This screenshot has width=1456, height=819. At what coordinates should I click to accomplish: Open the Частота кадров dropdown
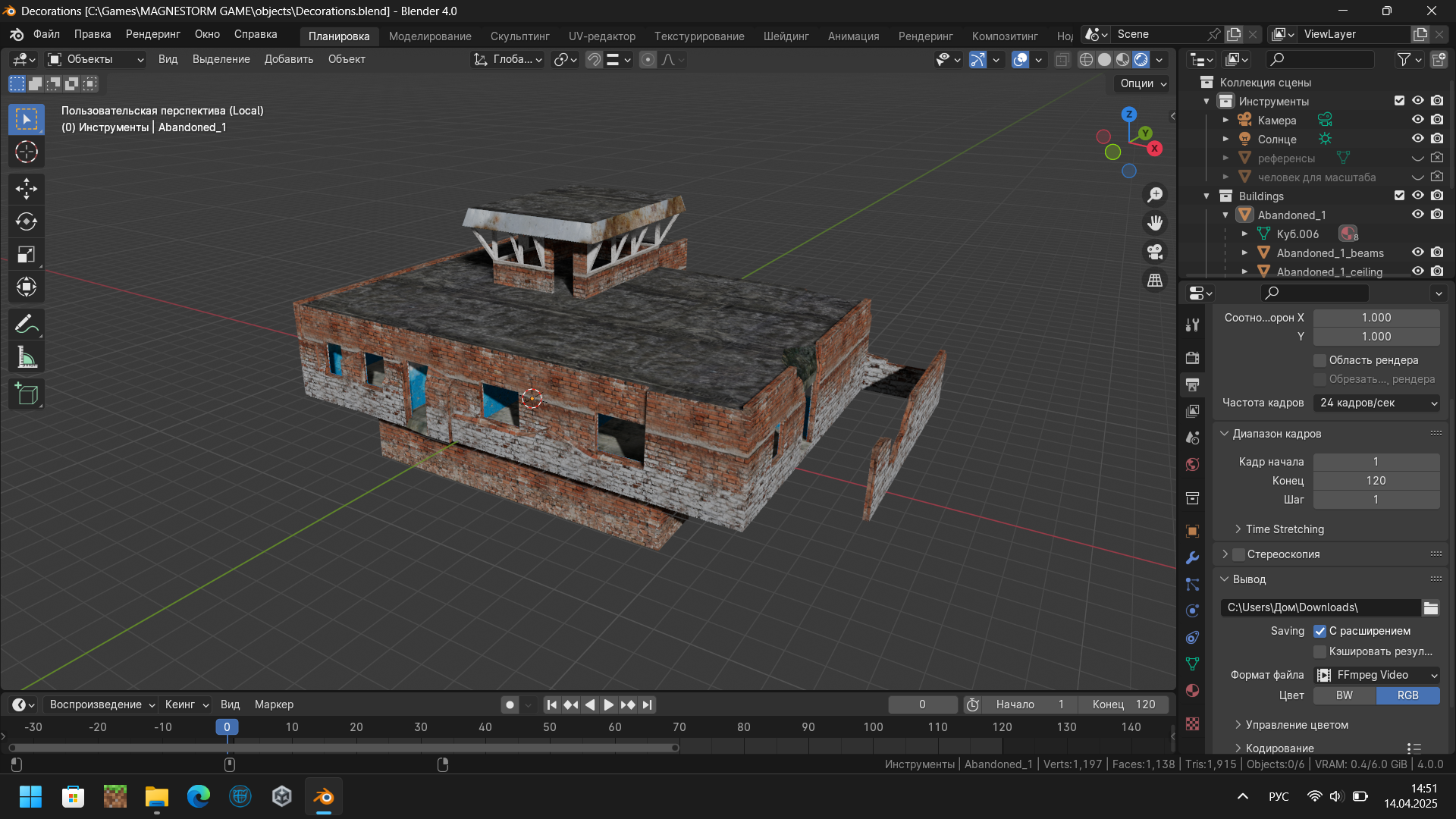[1377, 403]
